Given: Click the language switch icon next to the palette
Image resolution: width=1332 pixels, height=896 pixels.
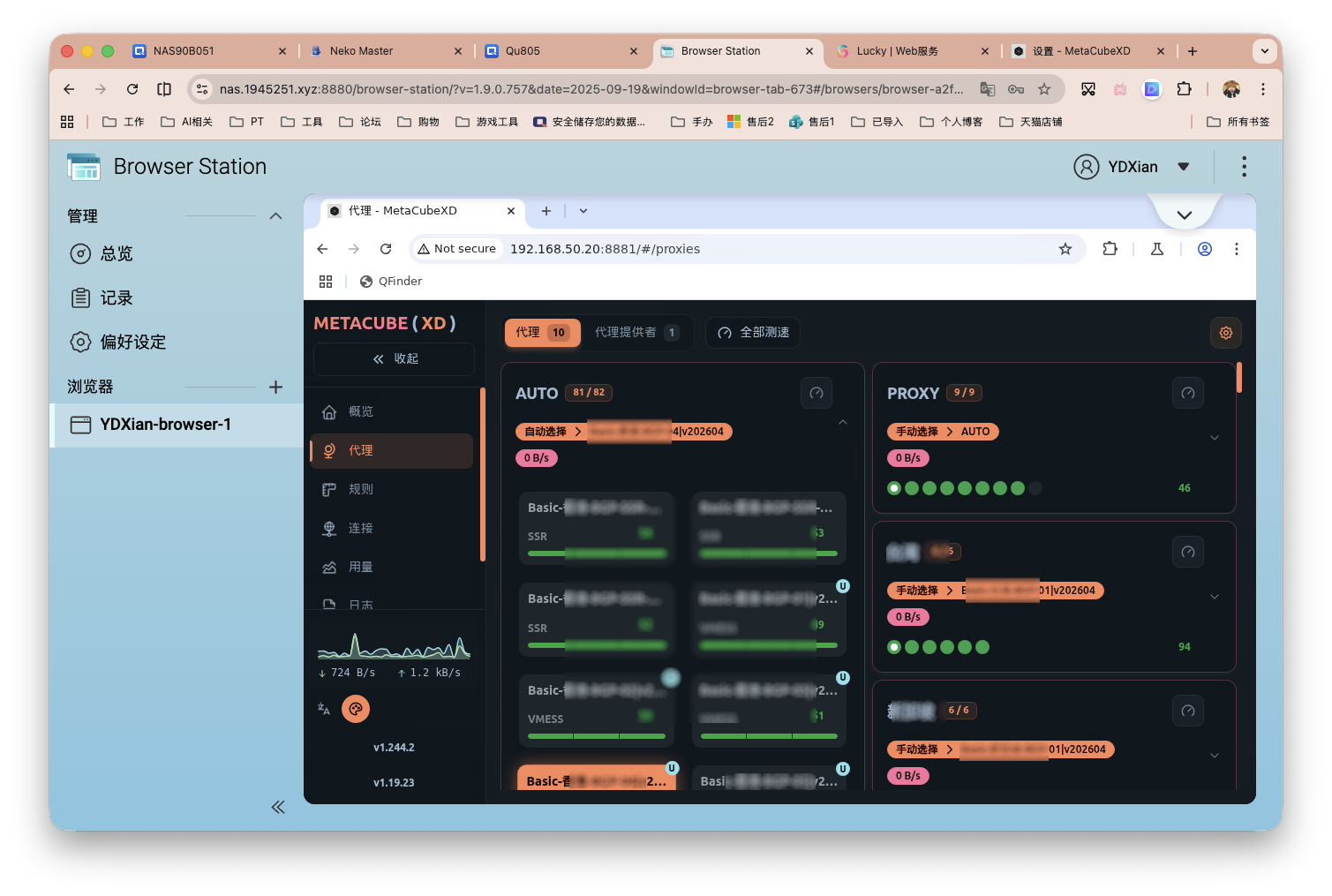Looking at the screenshot, I should point(324,709).
